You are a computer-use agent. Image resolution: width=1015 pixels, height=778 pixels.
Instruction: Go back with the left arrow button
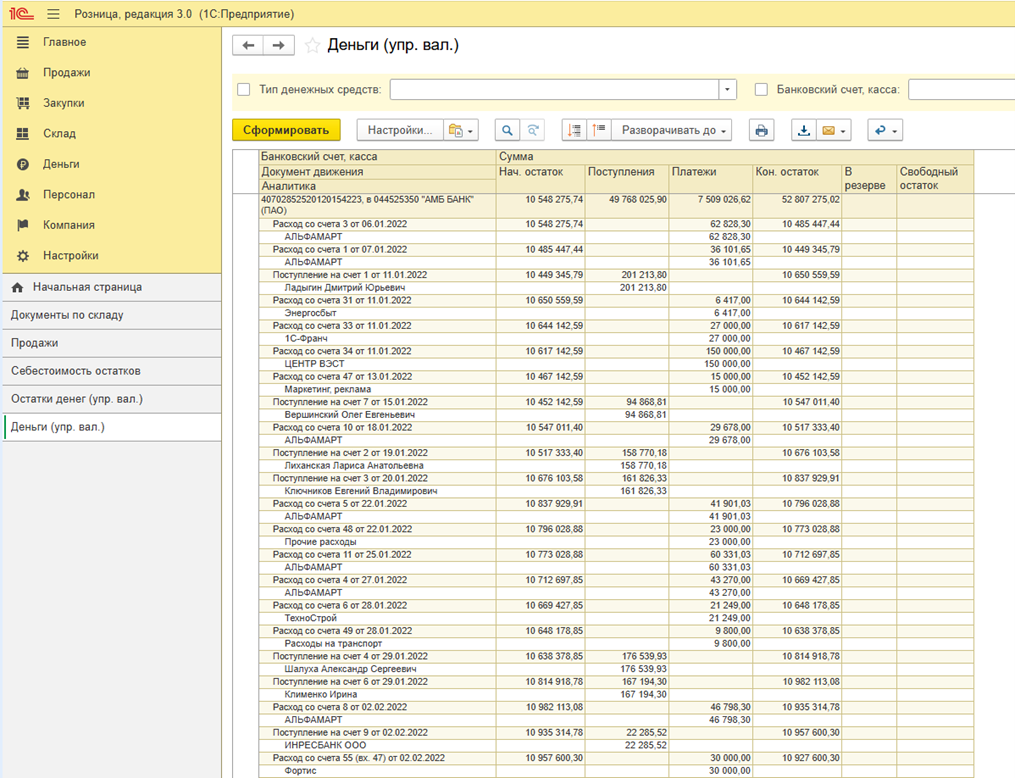pos(249,45)
